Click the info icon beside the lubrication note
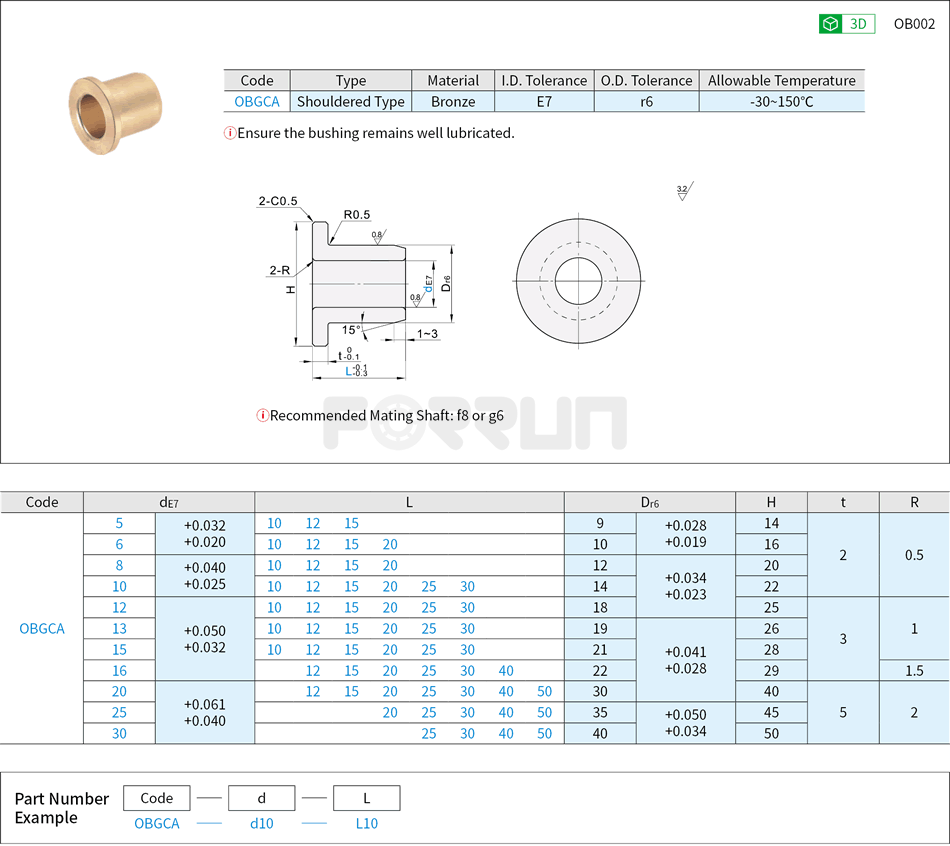 pos(230,133)
